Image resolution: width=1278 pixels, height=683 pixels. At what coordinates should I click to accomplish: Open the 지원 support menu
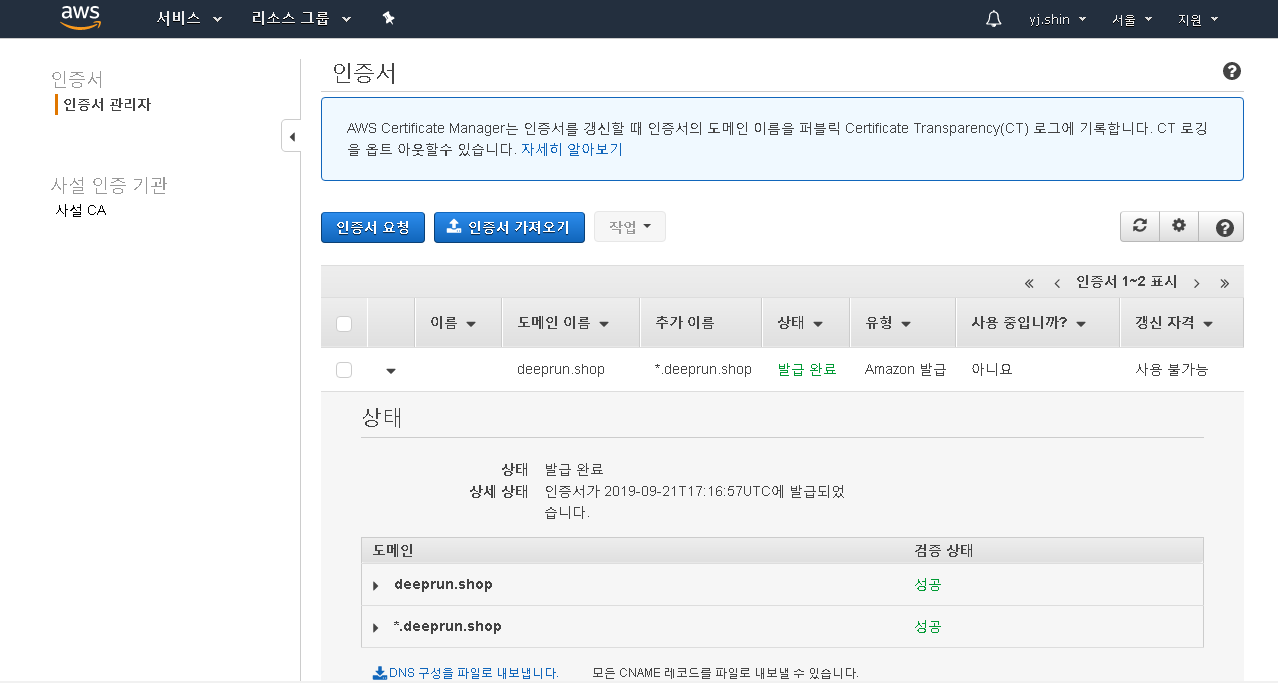[x=1198, y=19]
